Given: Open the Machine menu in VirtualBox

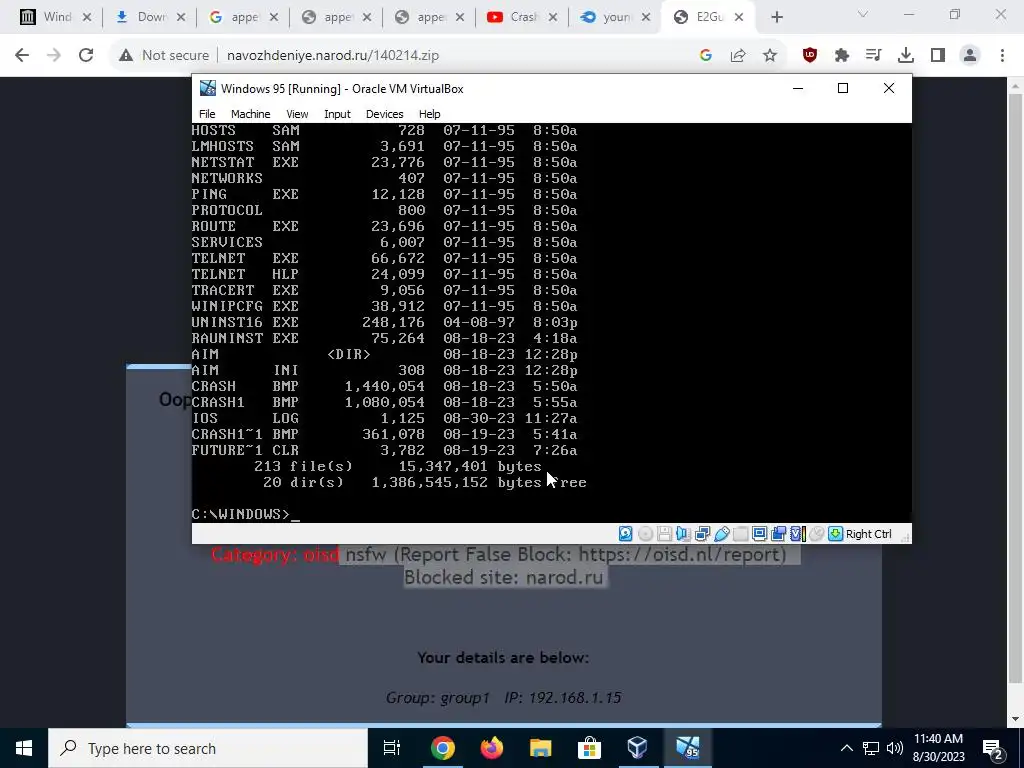Looking at the screenshot, I should [251, 114].
